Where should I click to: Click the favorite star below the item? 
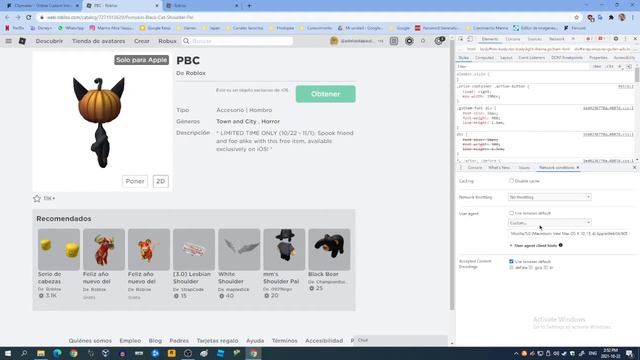(37, 198)
